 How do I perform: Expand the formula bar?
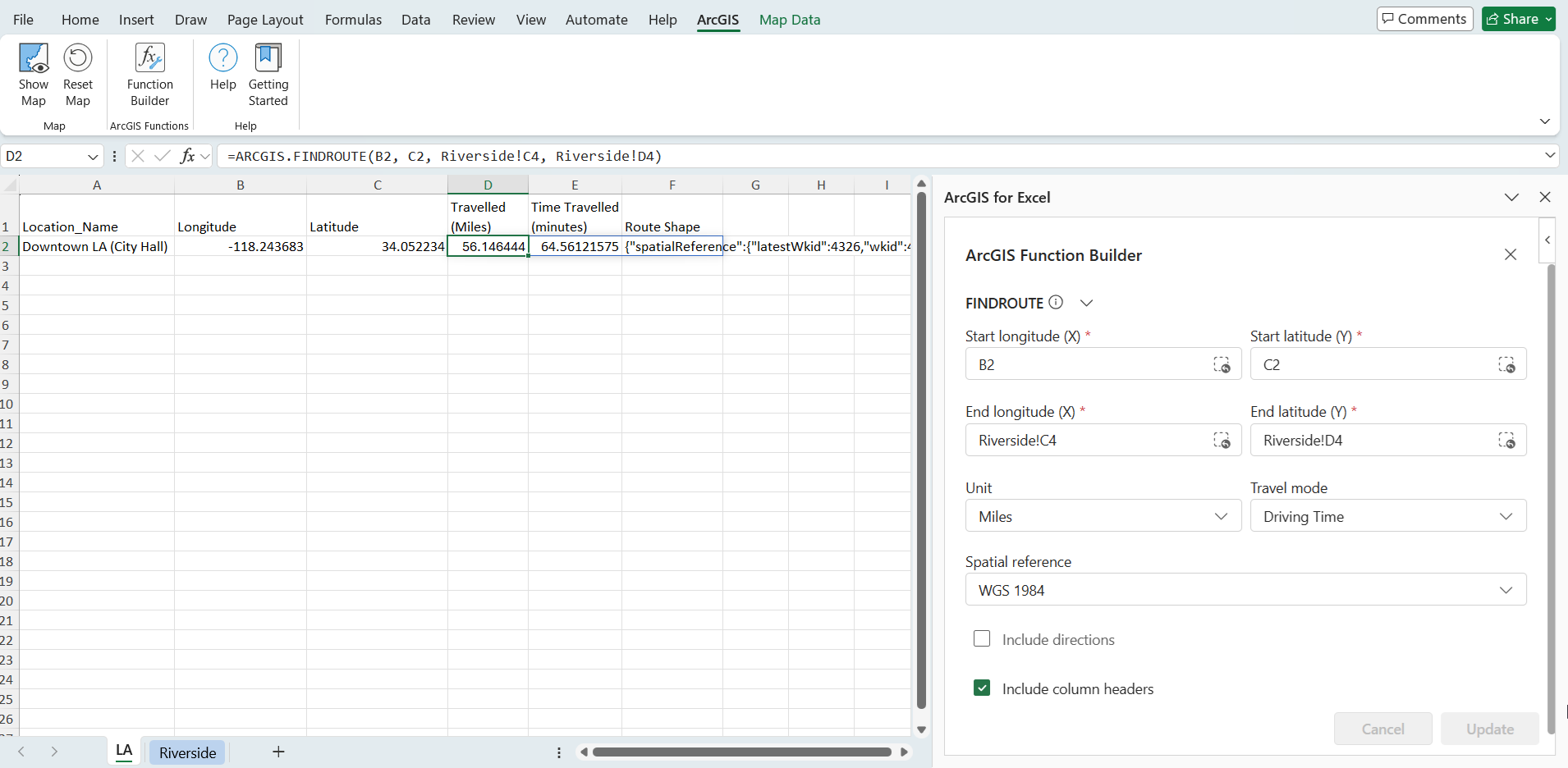(1550, 155)
